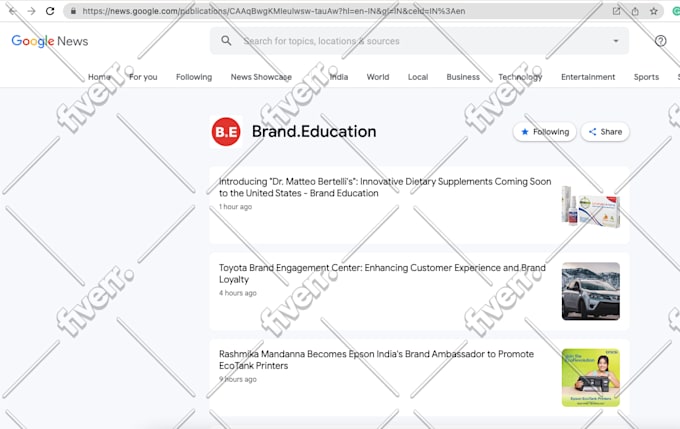Open the Rashmika Mandanna Epson India article
This screenshot has width=680, height=429.
click(376, 360)
